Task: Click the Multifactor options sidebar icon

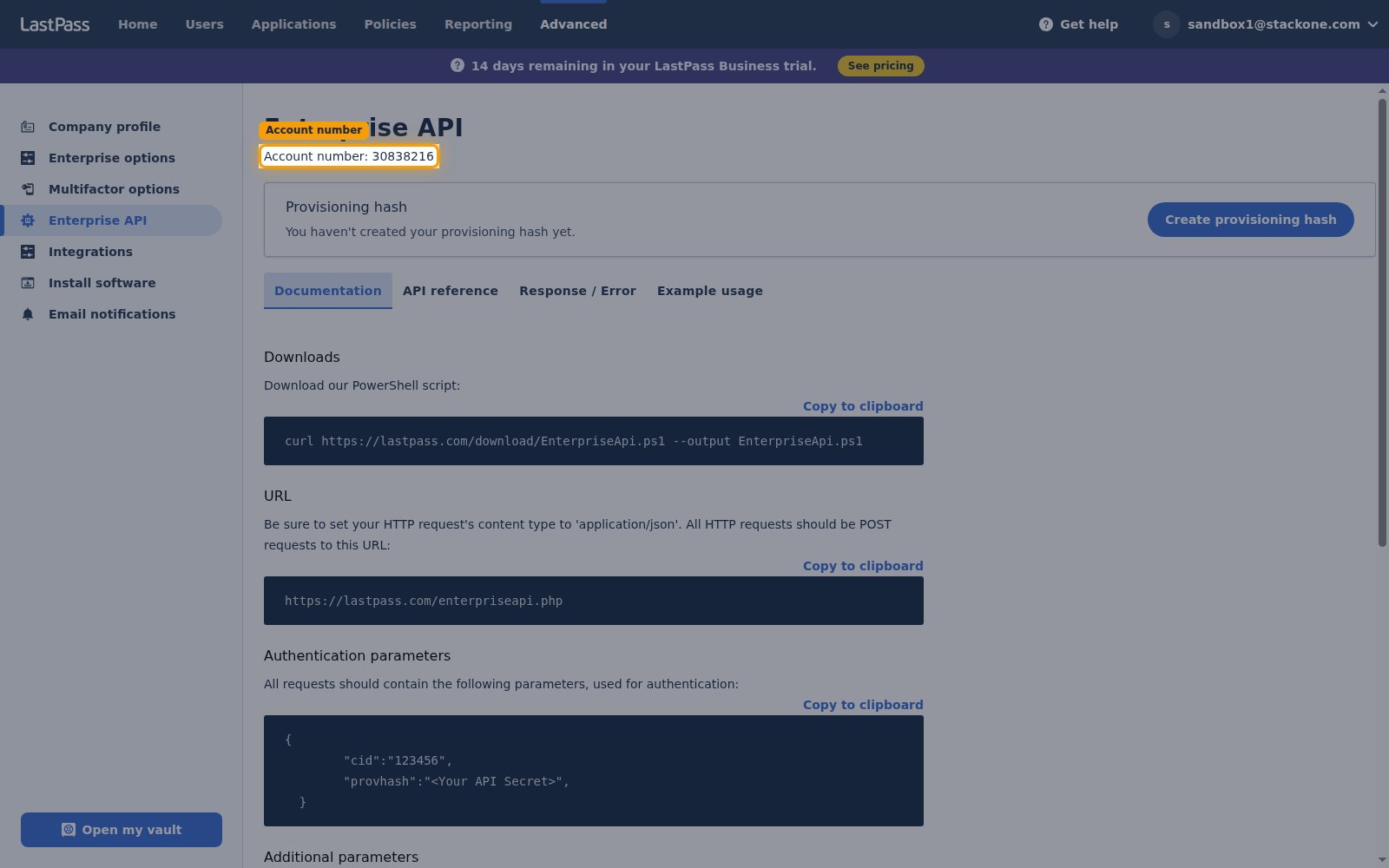Action: (x=28, y=189)
